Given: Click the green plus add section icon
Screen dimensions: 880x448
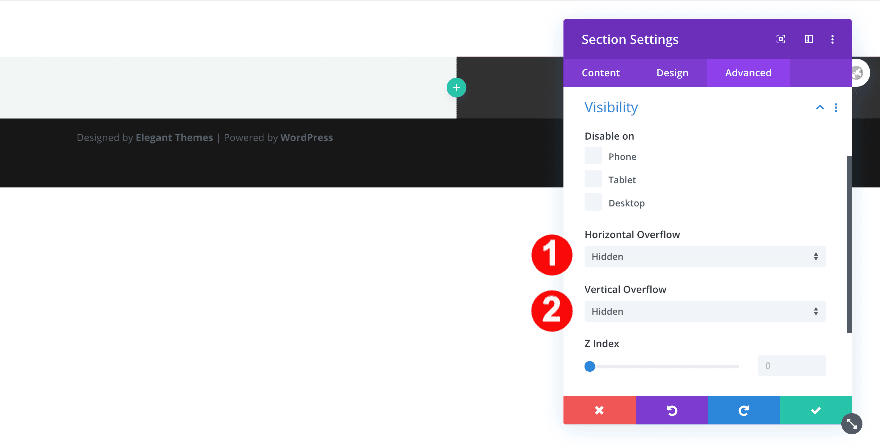Looking at the screenshot, I should point(456,88).
